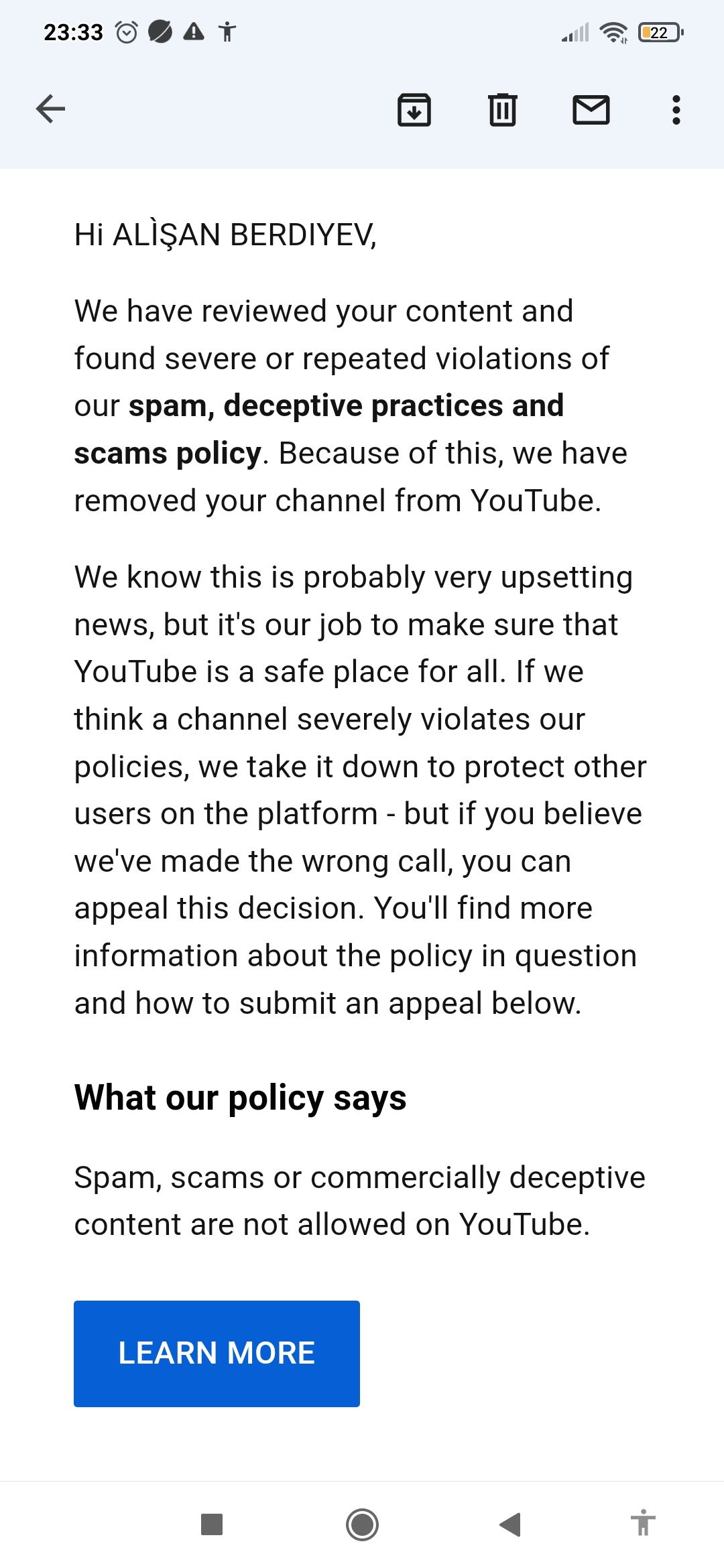Mark the email as unread

pos(591,110)
